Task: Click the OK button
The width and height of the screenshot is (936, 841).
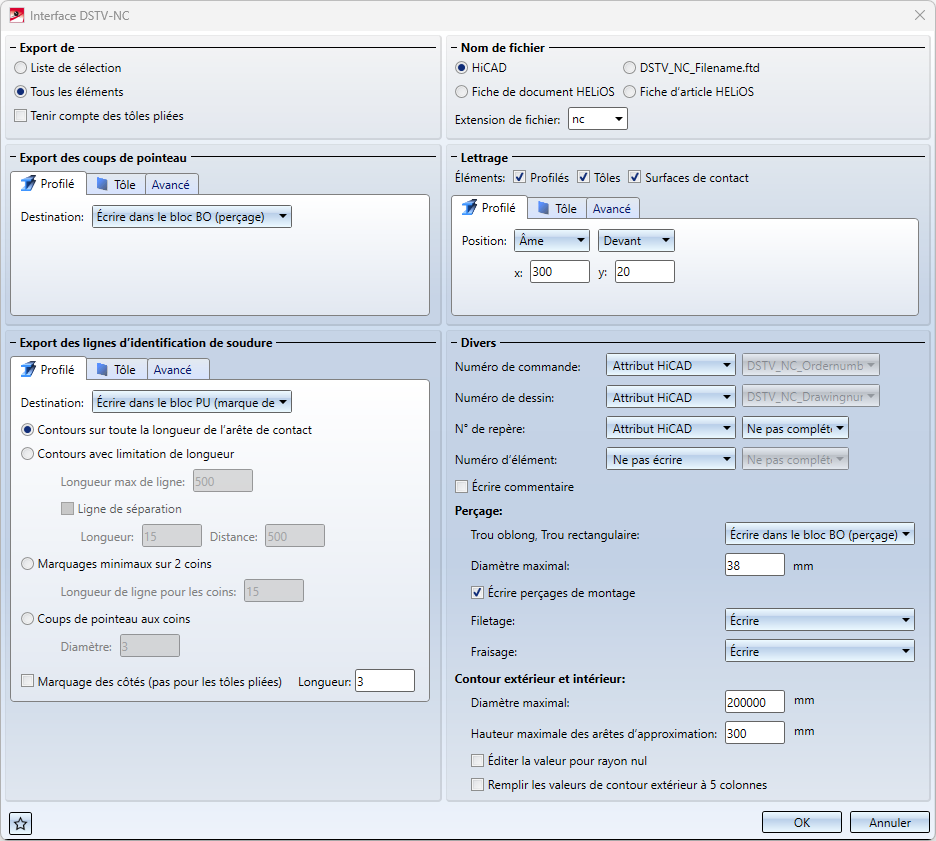Action: point(801,823)
